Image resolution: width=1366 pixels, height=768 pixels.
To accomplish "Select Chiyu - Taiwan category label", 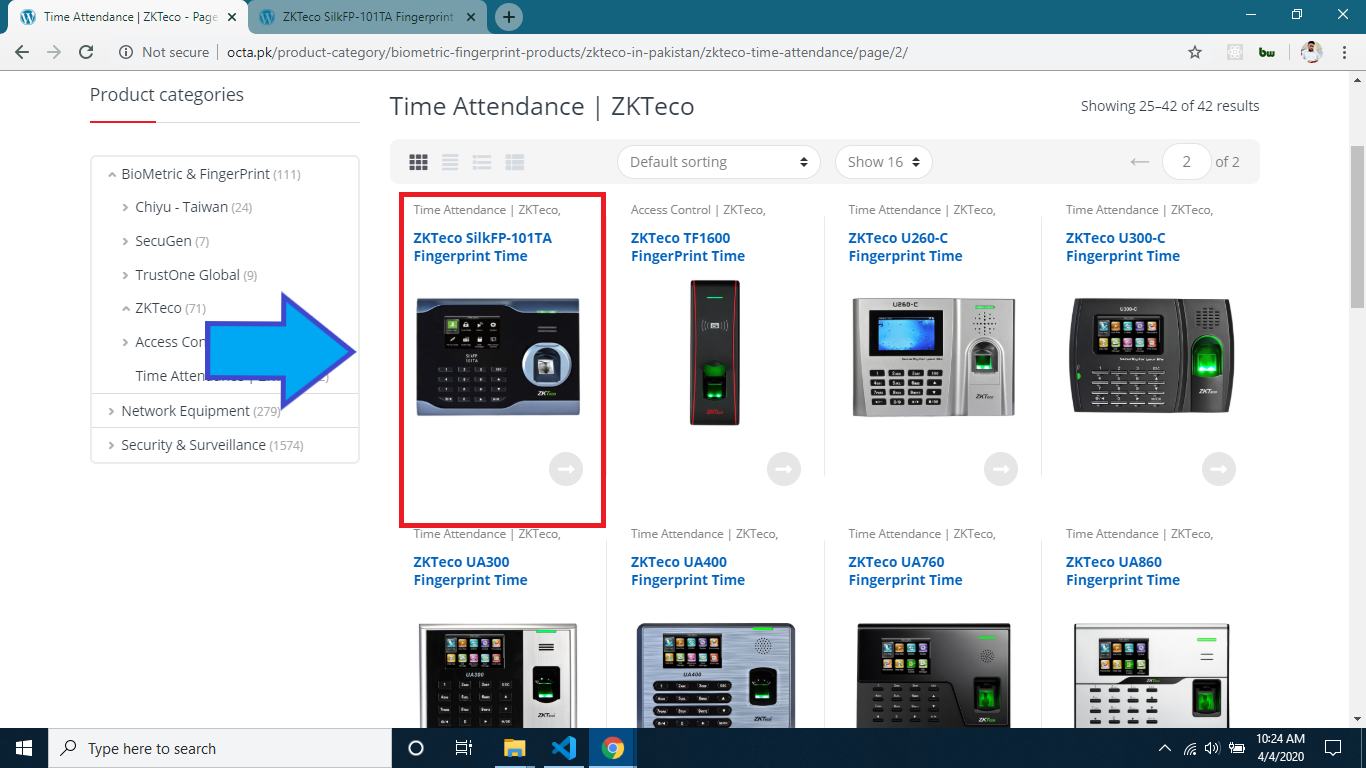I will click(x=181, y=208).
